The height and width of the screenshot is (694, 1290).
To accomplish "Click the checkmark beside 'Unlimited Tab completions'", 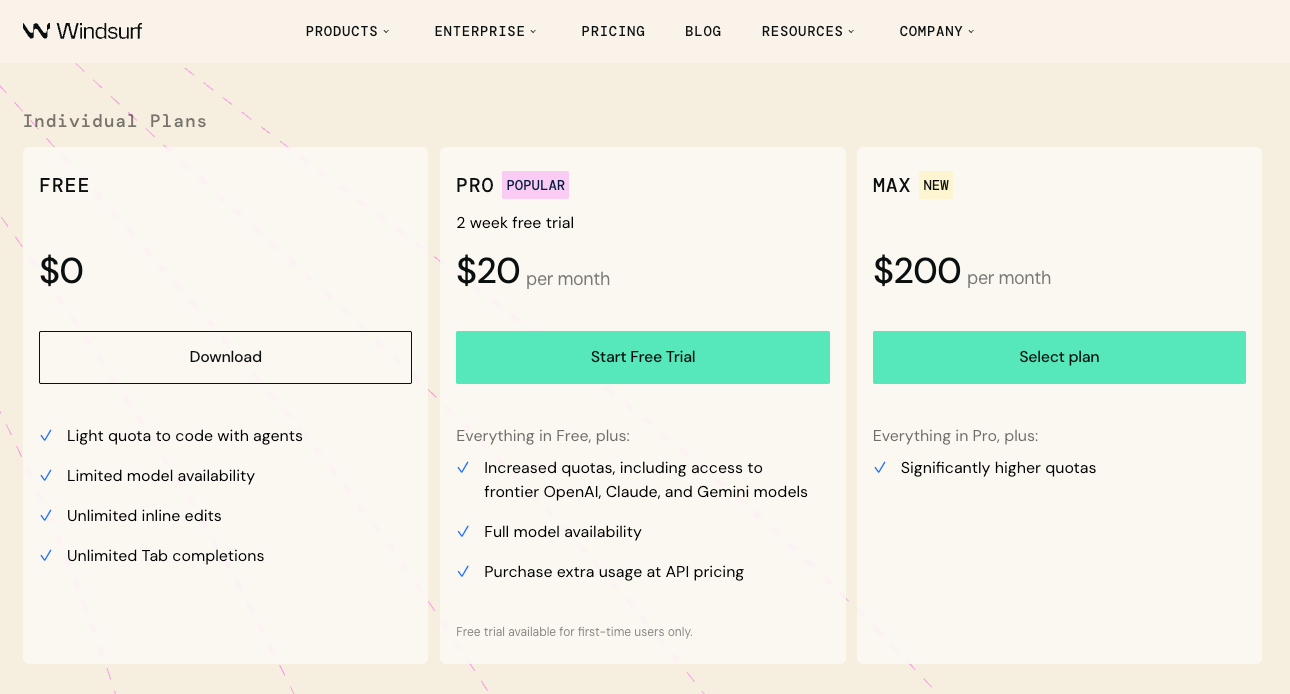I will point(46,555).
